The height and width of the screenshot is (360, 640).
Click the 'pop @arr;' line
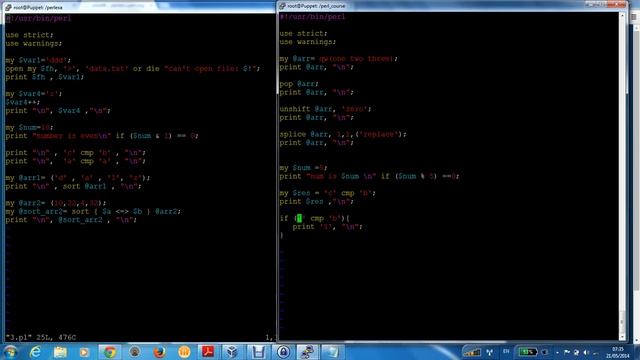pyautogui.click(x=299, y=84)
